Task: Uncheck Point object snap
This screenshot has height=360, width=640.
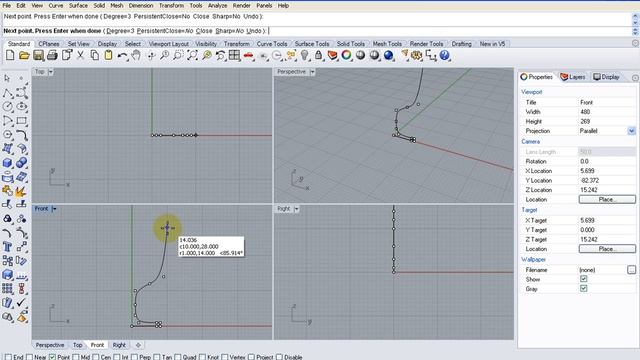Action: [52, 357]
